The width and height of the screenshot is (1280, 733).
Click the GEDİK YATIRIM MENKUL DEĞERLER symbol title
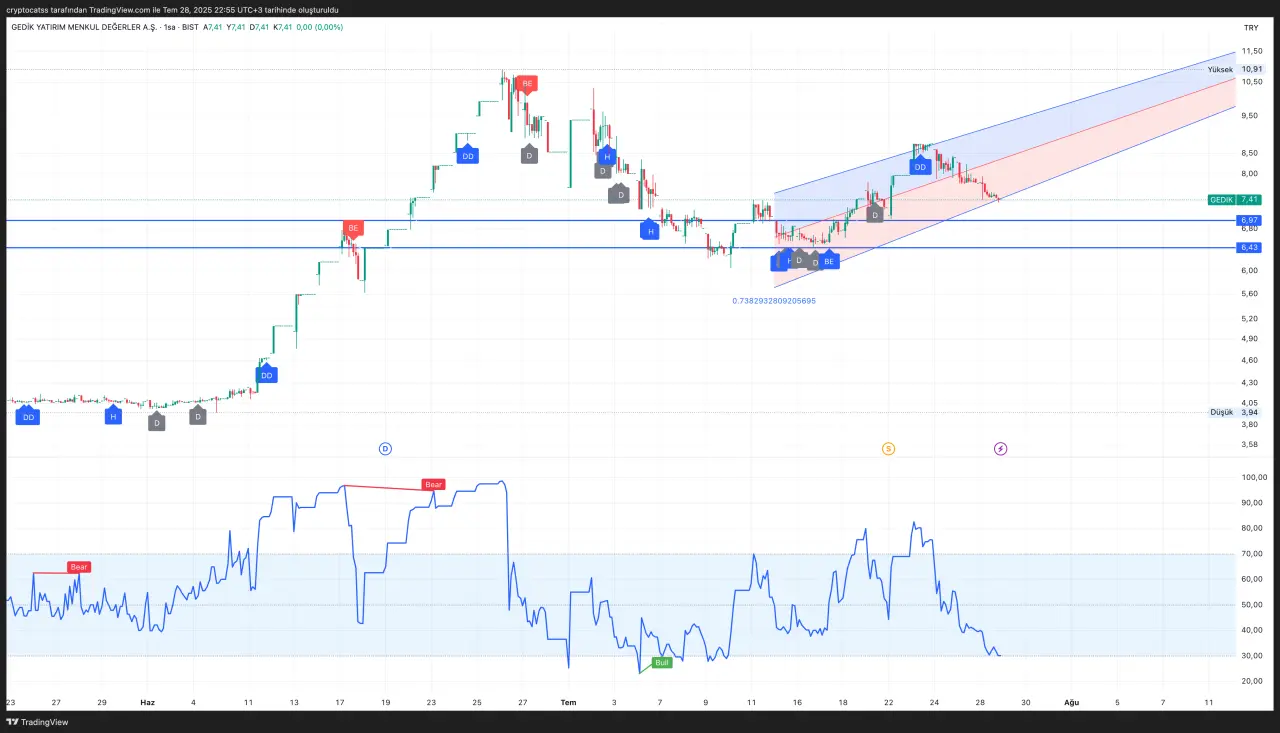point(84,27)
